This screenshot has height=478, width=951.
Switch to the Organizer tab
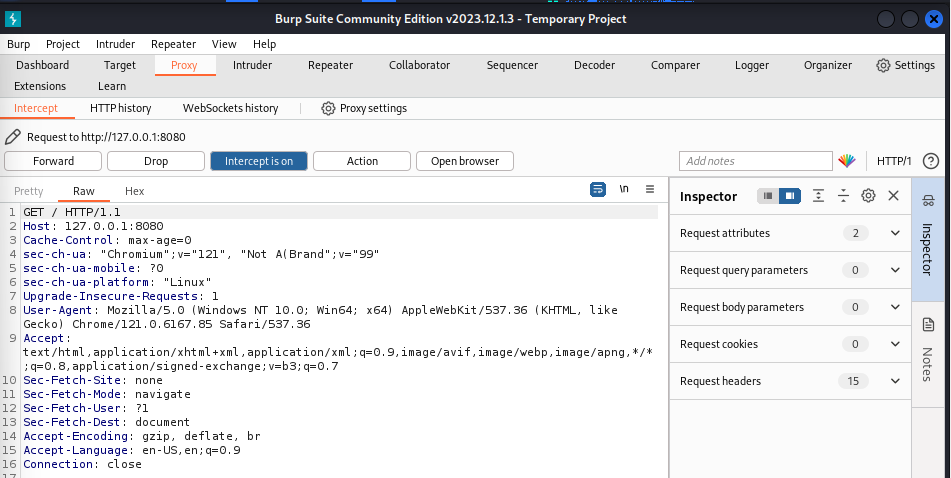tap(828, 66)
